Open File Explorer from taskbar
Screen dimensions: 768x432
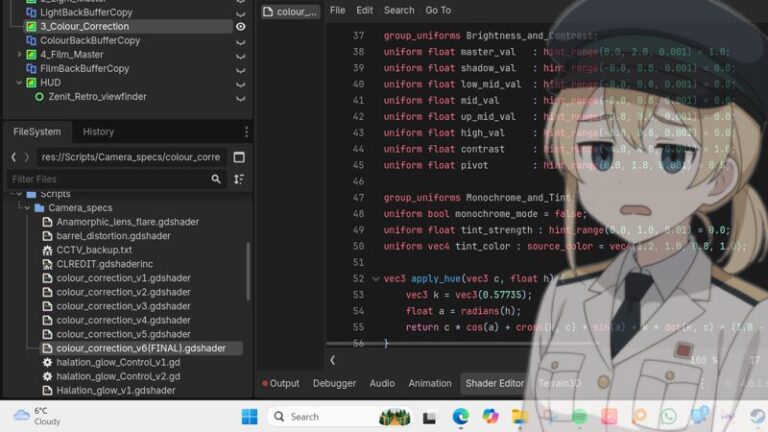(520, 417)
